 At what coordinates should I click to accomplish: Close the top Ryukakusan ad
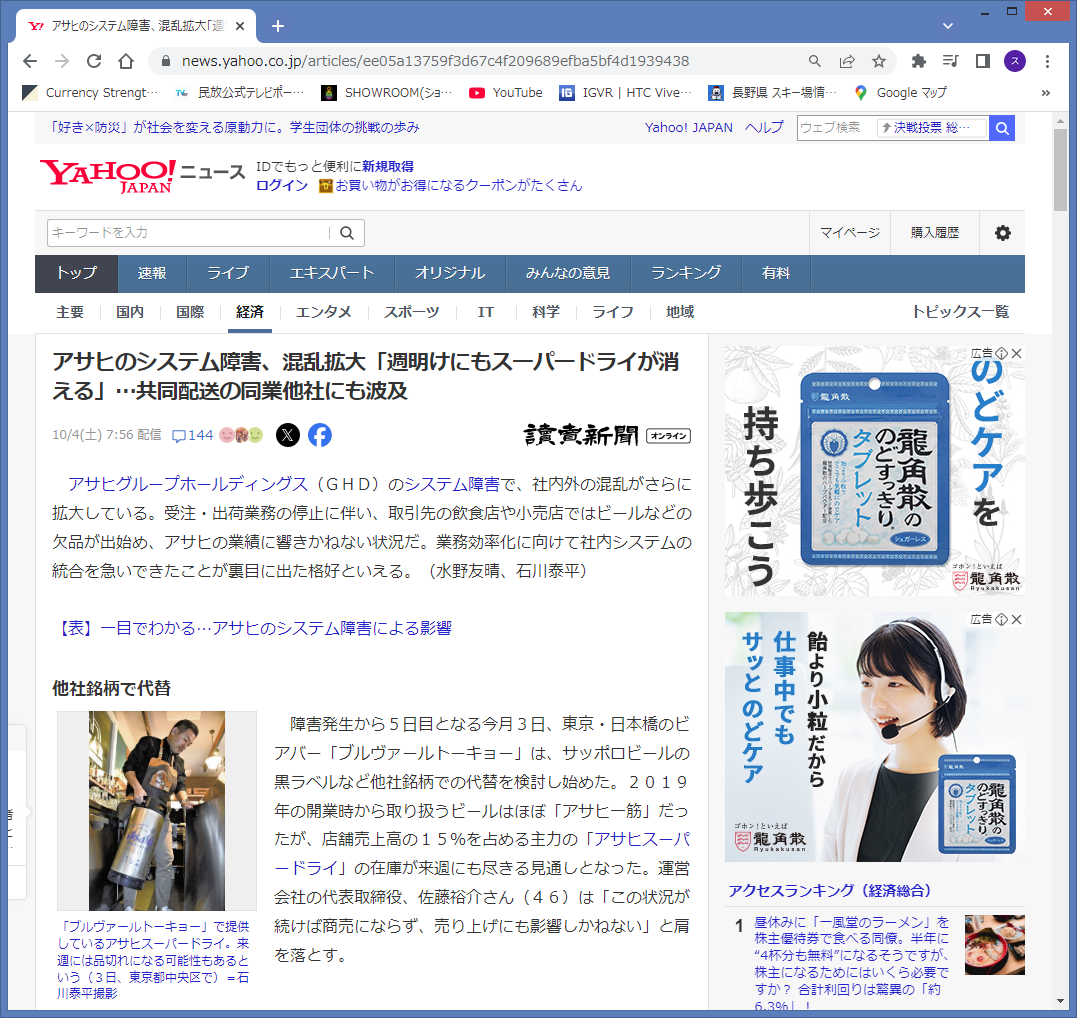click(1016, 354)
